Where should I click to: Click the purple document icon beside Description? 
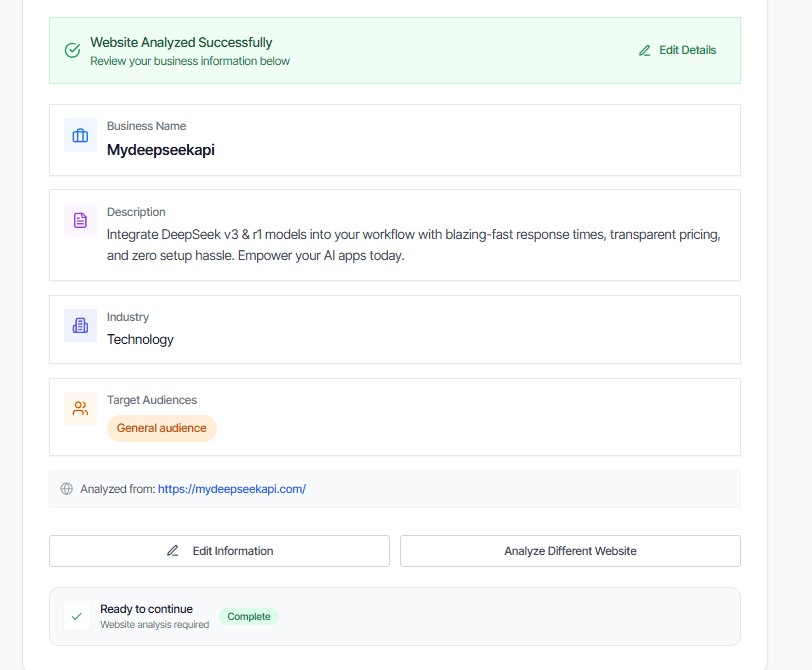(x=80, y=220)
